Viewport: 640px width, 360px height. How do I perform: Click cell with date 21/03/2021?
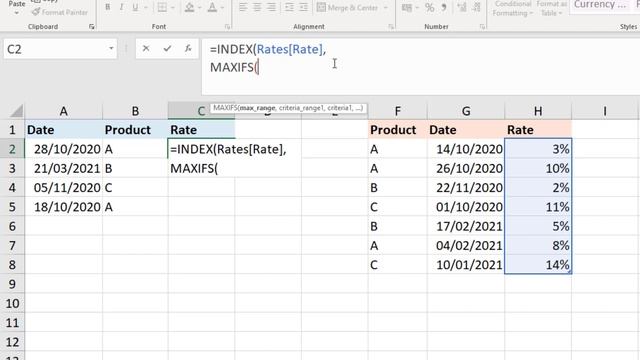(x=64, y=168)
